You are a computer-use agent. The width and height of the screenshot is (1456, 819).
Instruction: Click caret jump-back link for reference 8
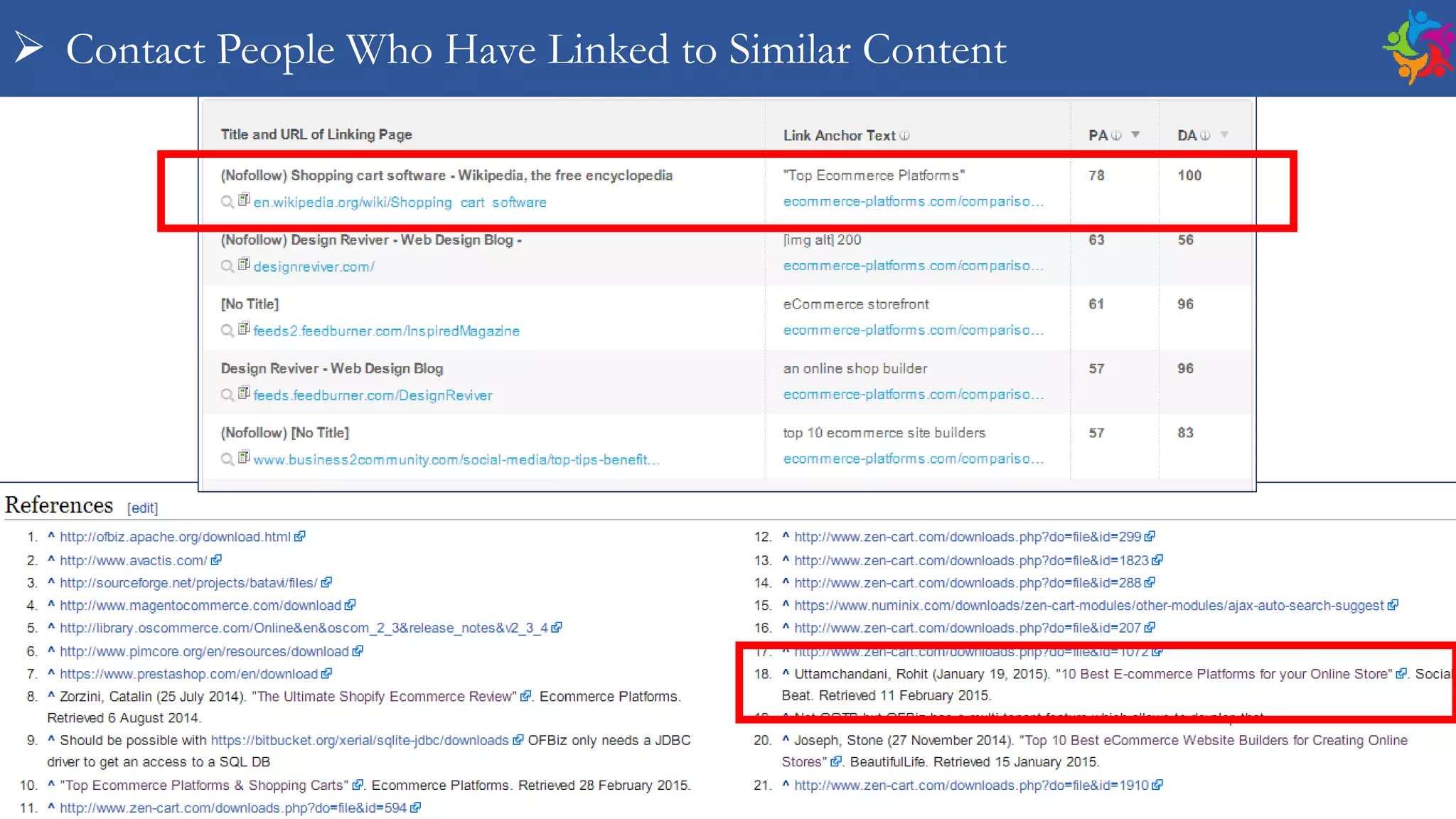point(51,696)
